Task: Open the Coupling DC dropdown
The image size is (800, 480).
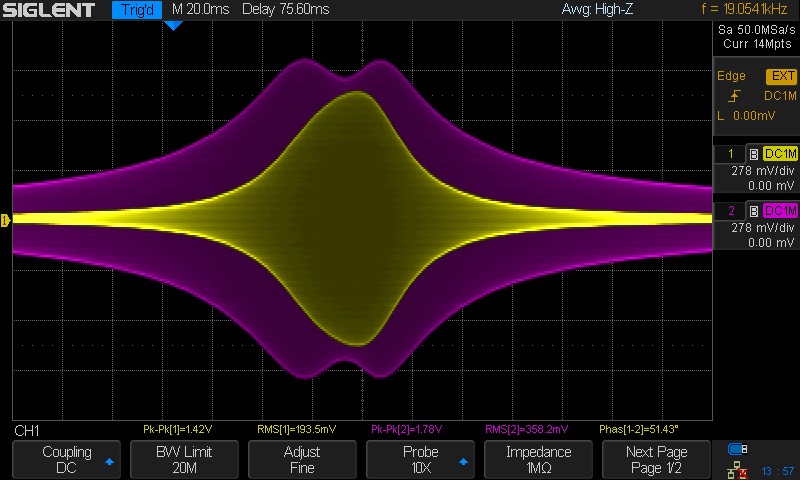Action: pos(66,460)
